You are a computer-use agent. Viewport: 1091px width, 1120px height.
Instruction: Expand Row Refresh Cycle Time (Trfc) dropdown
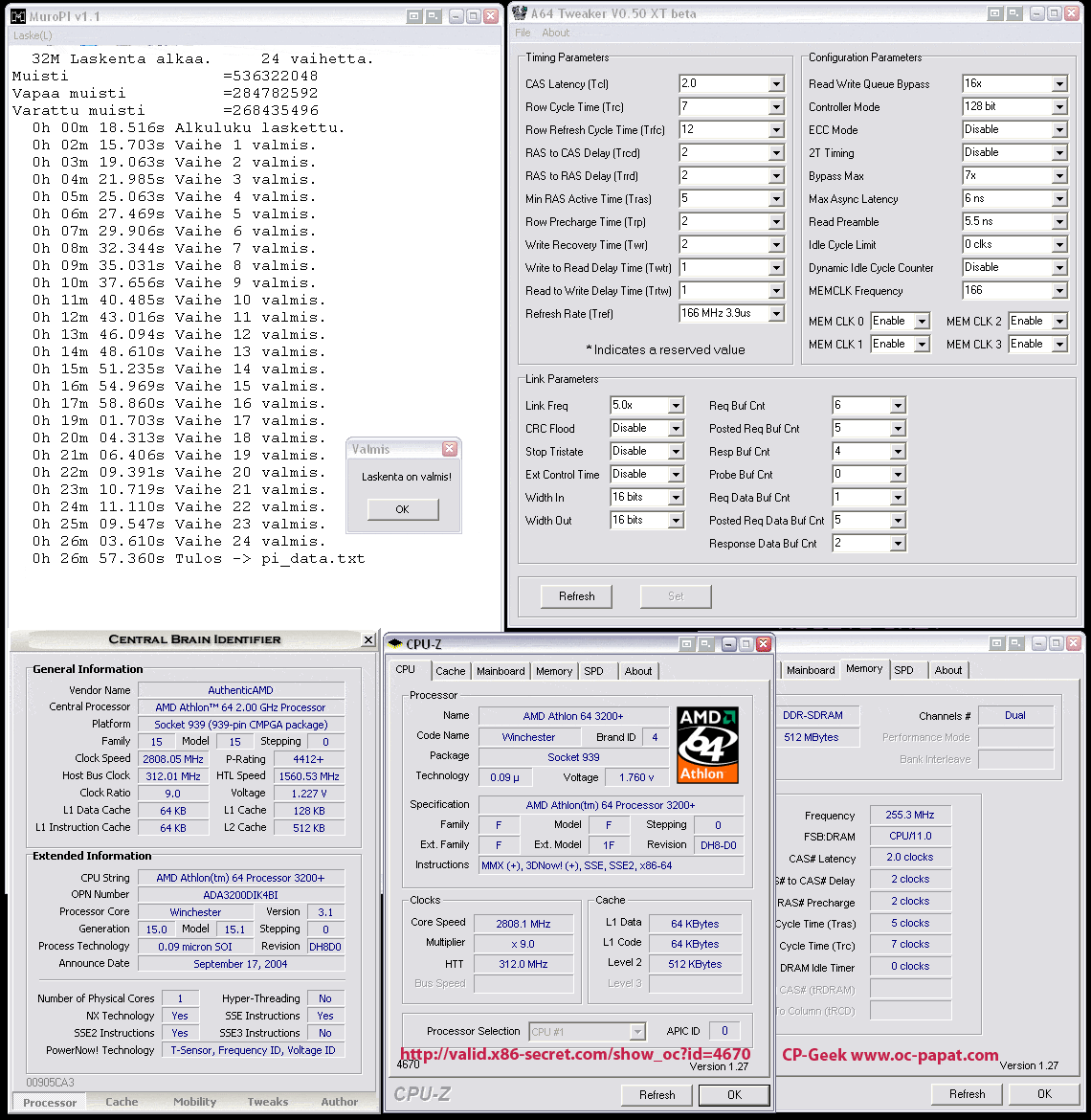pos(776,130)
